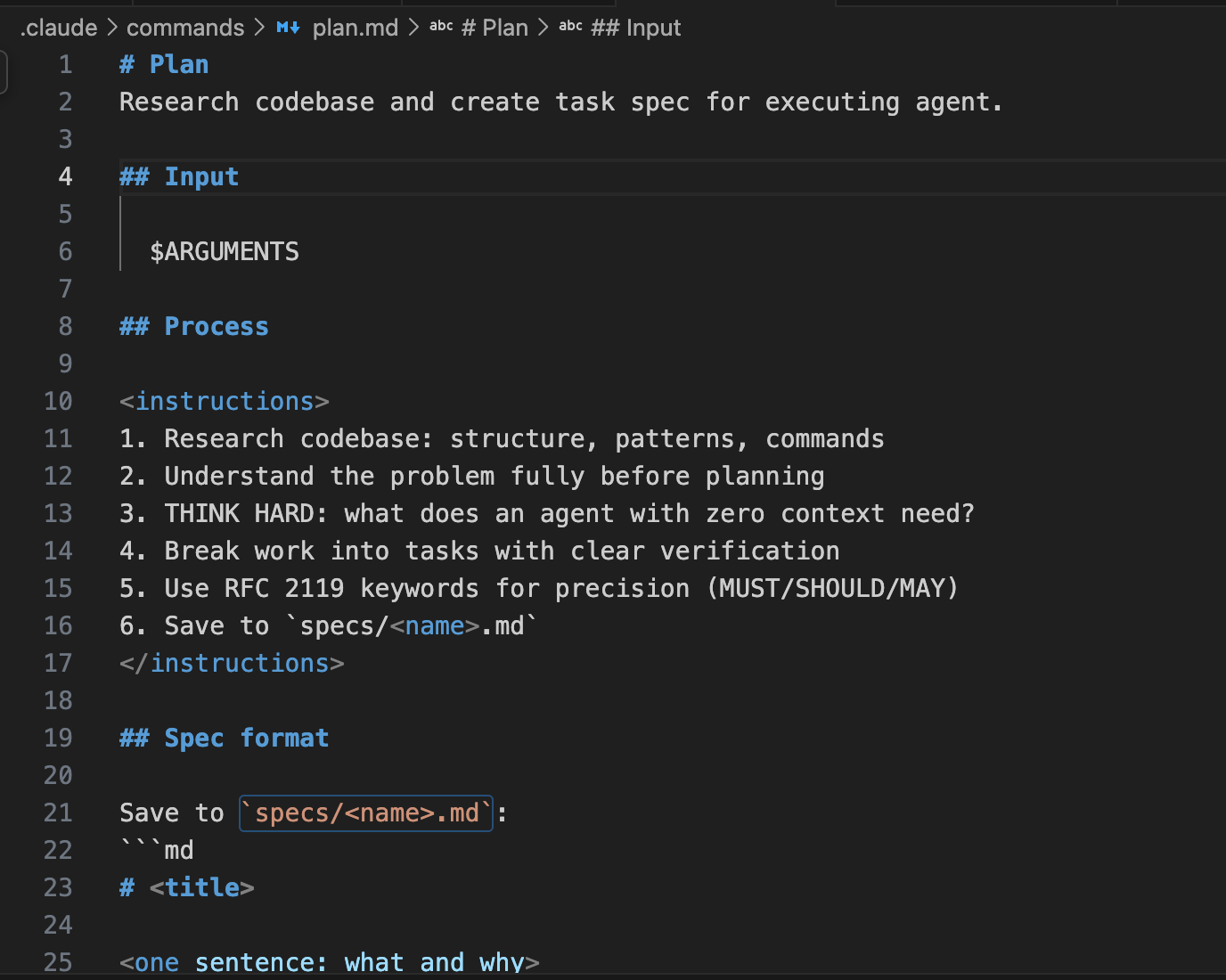Click the closing </instructions> tag
Viewport: 1226px width, 980px height.
pyautogui.click(x=232, y=663)
